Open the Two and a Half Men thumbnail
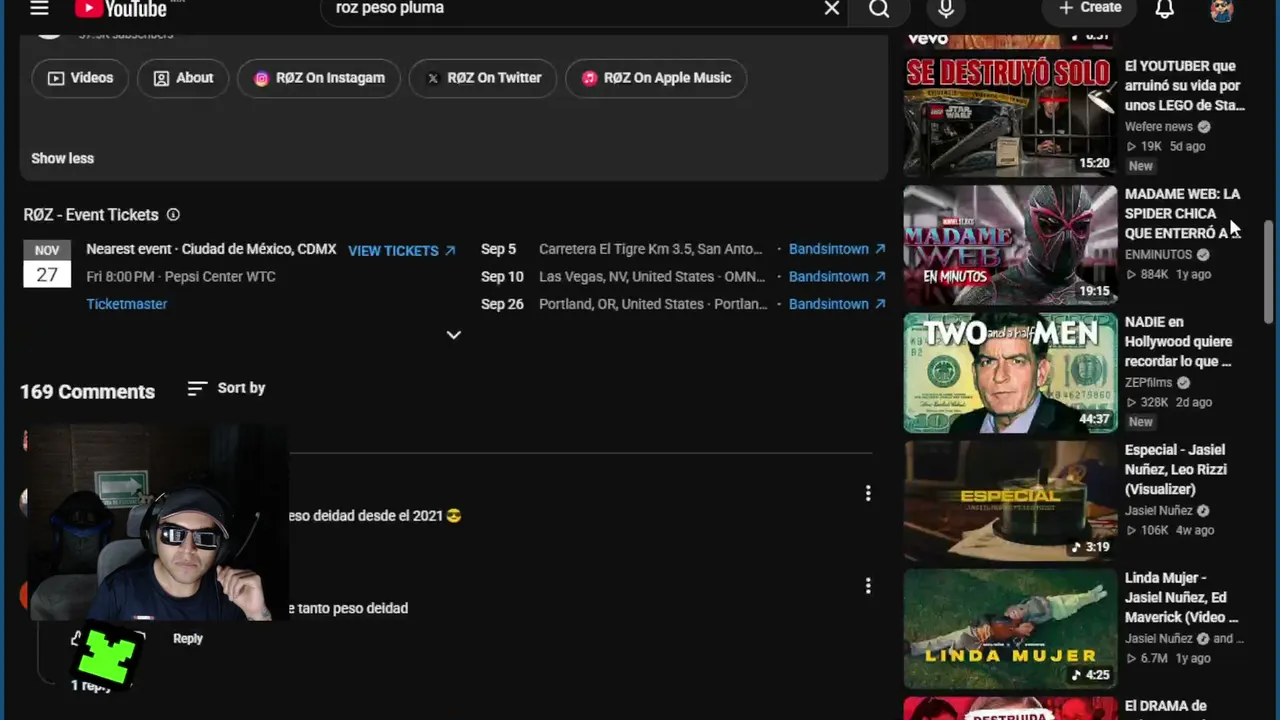This screenshot has height=720, width=1280. [x=1010, y=372]
